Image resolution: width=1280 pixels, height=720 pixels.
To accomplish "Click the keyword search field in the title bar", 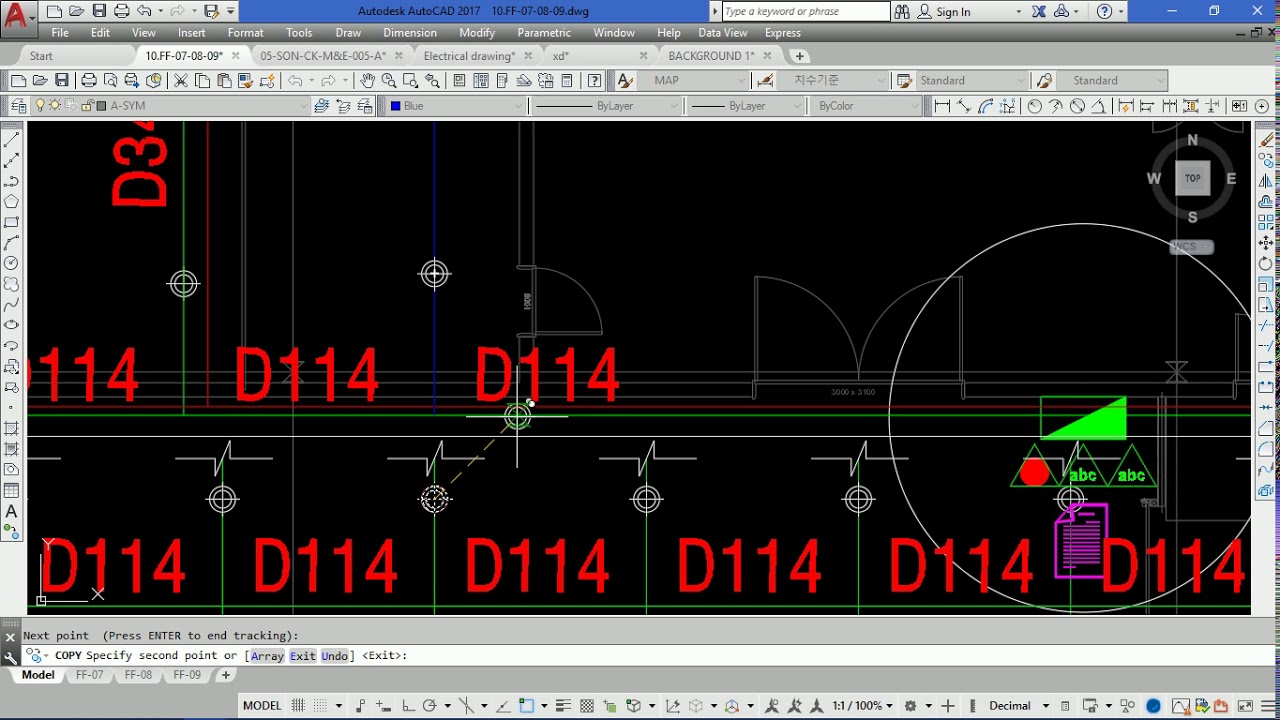I will click(x=805, y=12).
